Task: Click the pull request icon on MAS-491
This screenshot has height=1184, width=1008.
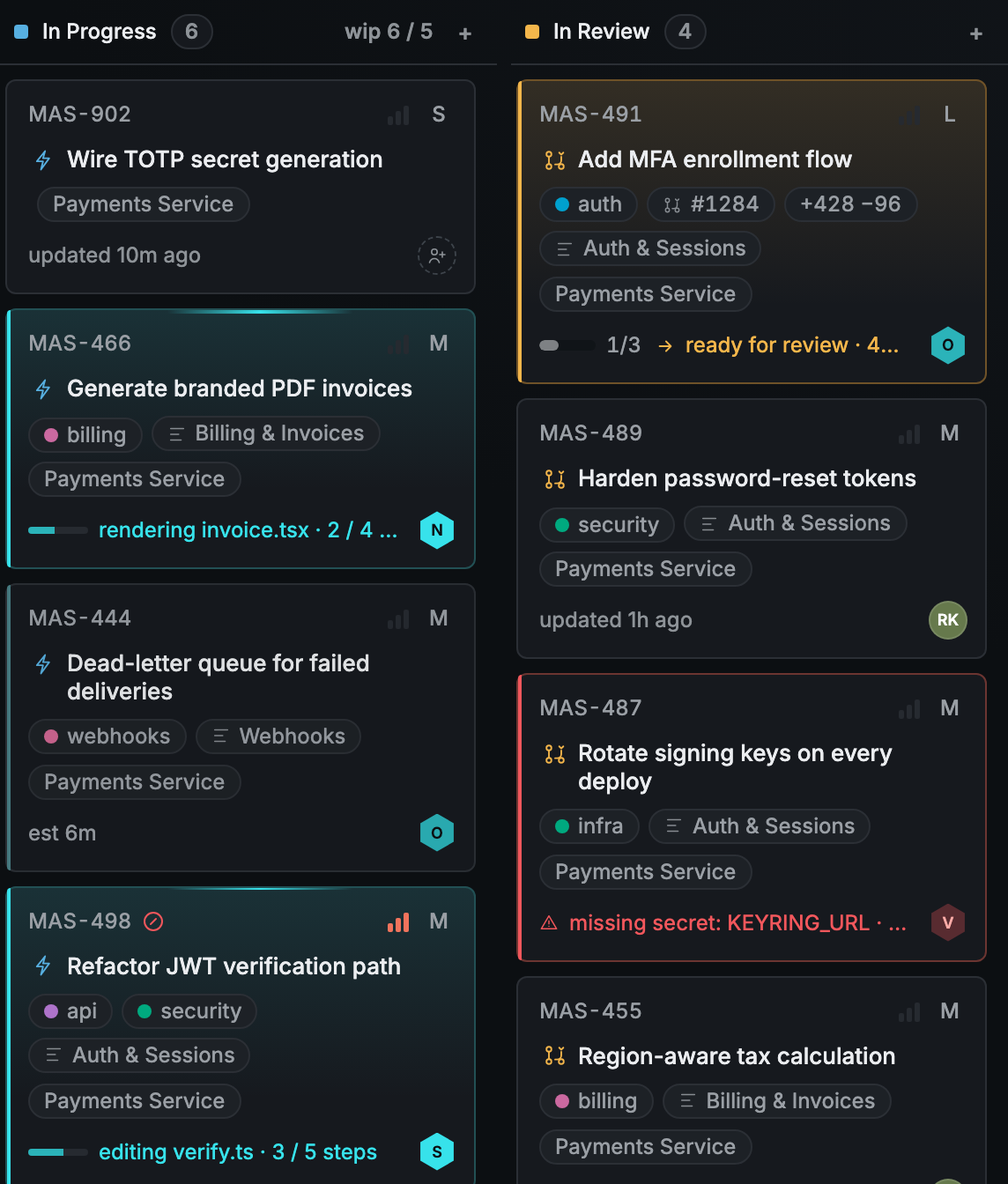Action: 555,160
